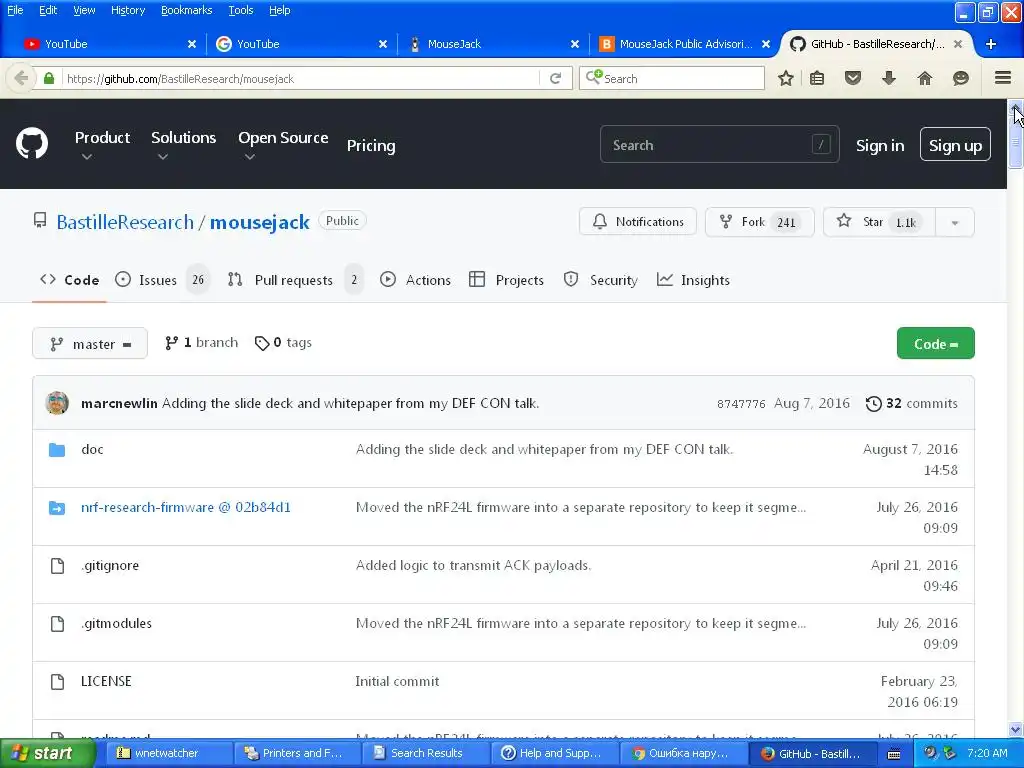Open the chat smiley toolbar icon
Image resolution: width=1024 pixels, height=768 pixels.
[961, 78]
